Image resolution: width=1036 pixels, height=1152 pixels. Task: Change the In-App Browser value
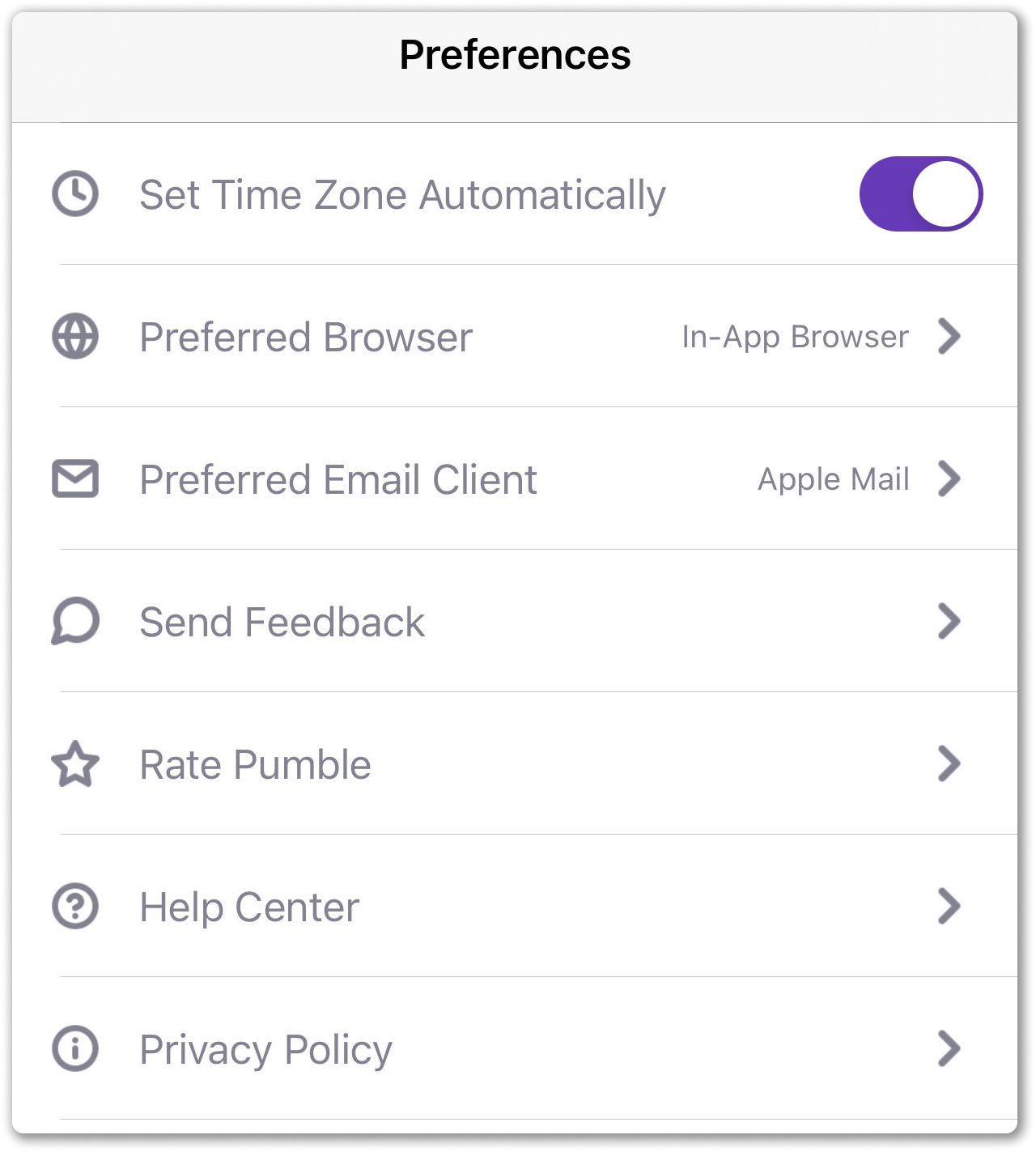[x=795, y=337]
